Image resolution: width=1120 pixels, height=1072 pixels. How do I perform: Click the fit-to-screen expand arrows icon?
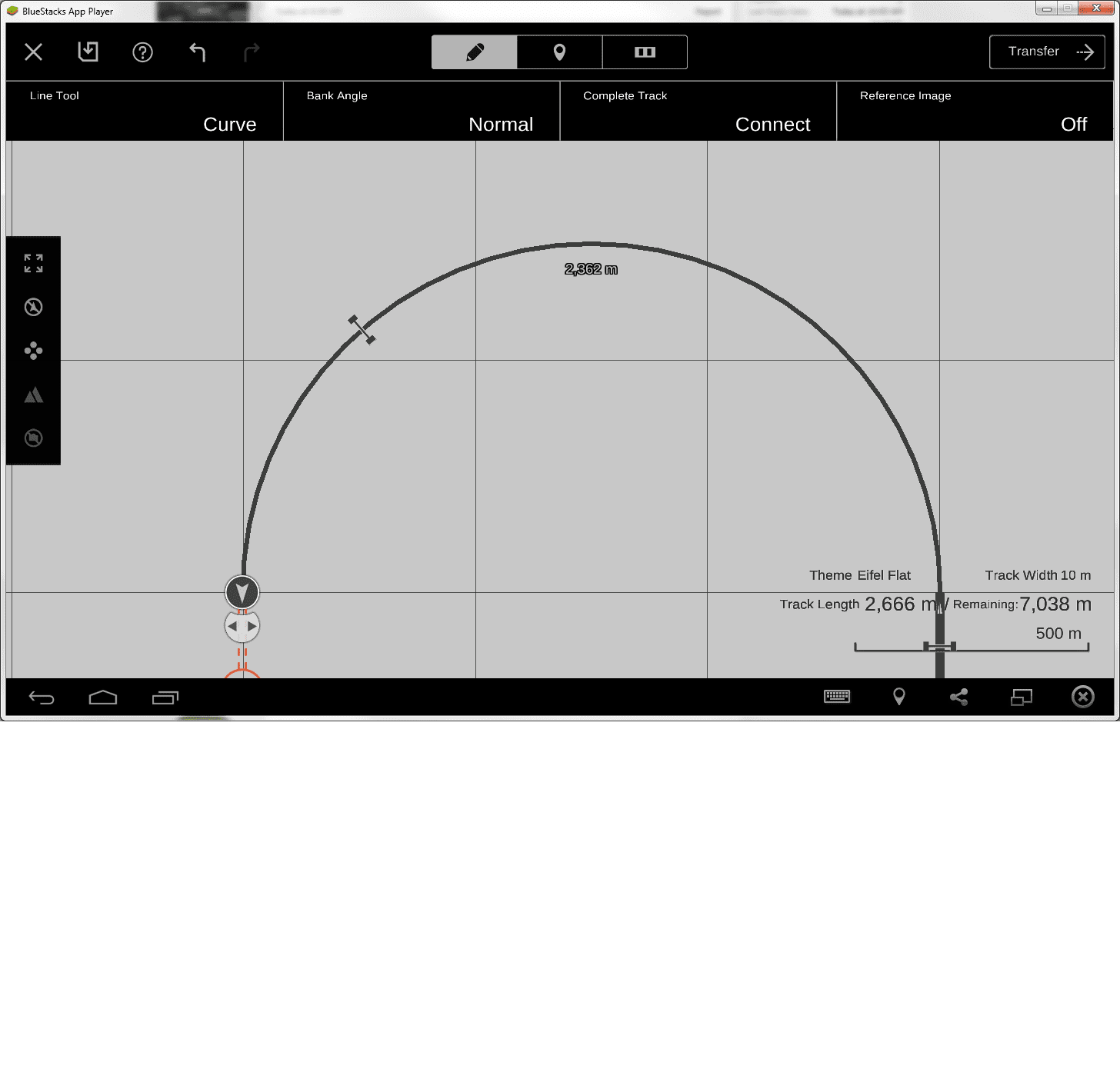pyautogui.click(x=33, y=264)
